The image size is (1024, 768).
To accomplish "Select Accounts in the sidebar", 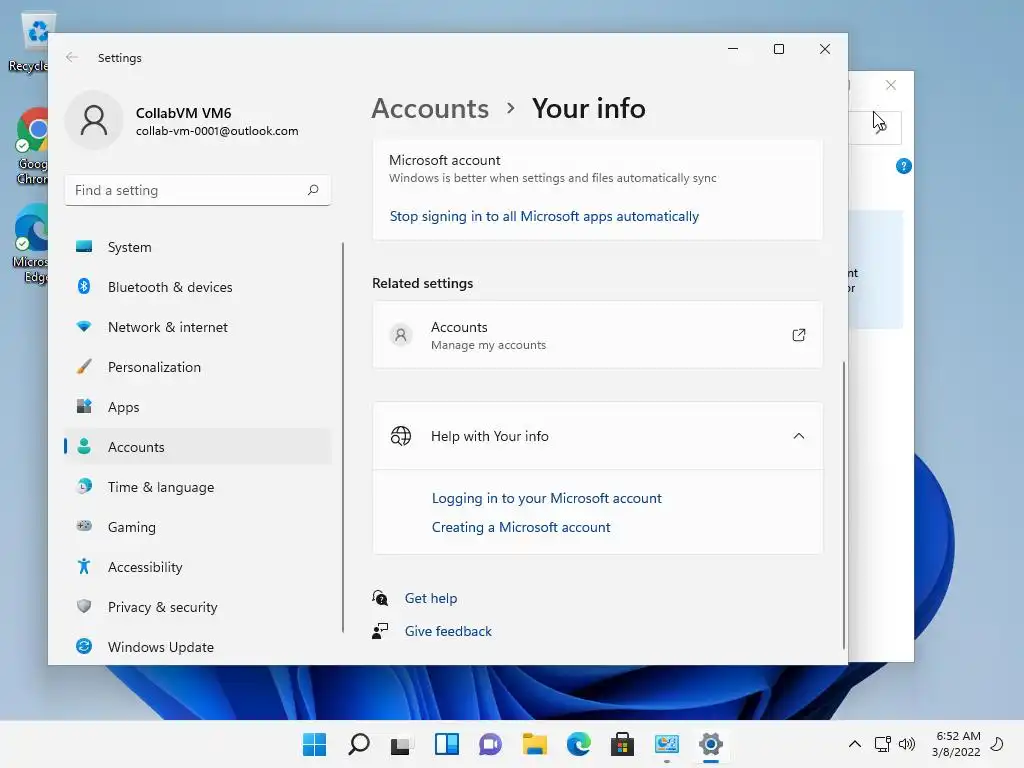I will pos(198,447).
